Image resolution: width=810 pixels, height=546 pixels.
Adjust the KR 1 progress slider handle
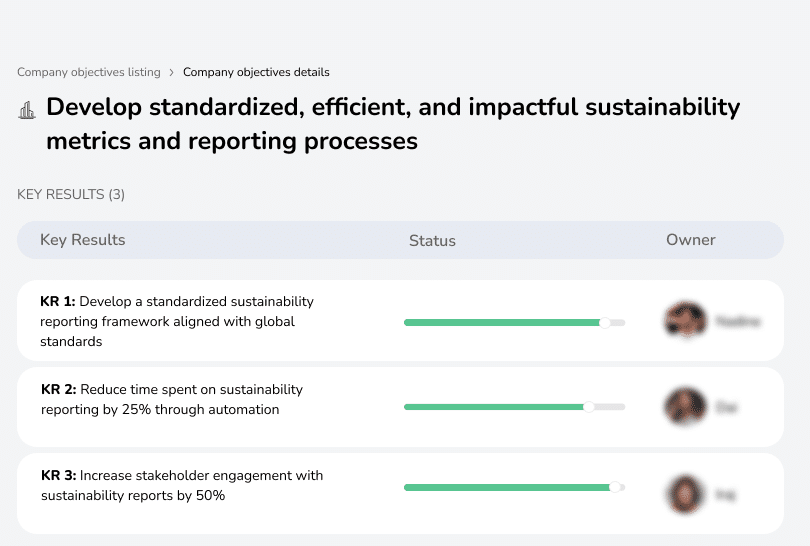(604, 323)
